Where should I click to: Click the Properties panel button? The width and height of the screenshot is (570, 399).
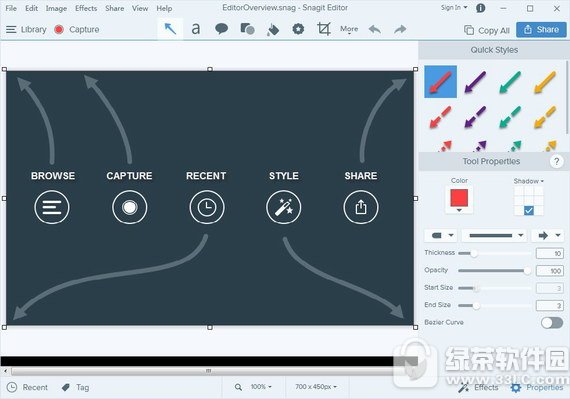pos(537,388)
